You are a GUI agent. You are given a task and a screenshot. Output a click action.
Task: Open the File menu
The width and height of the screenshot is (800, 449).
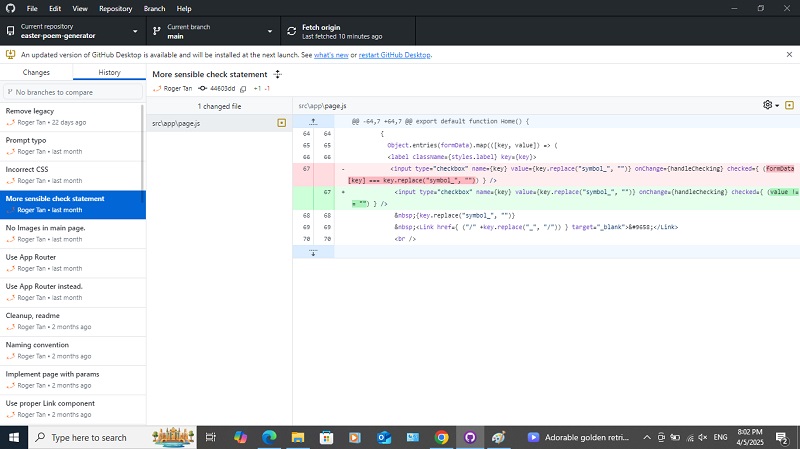pos(32,9)
